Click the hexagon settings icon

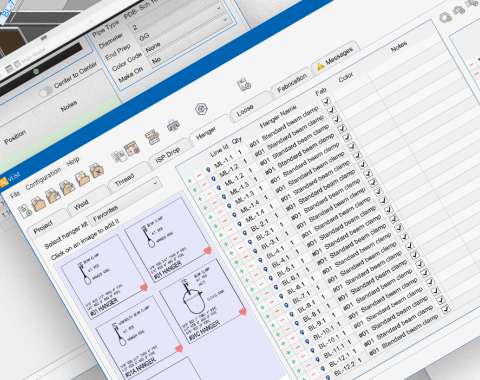[x=201, y=109]
